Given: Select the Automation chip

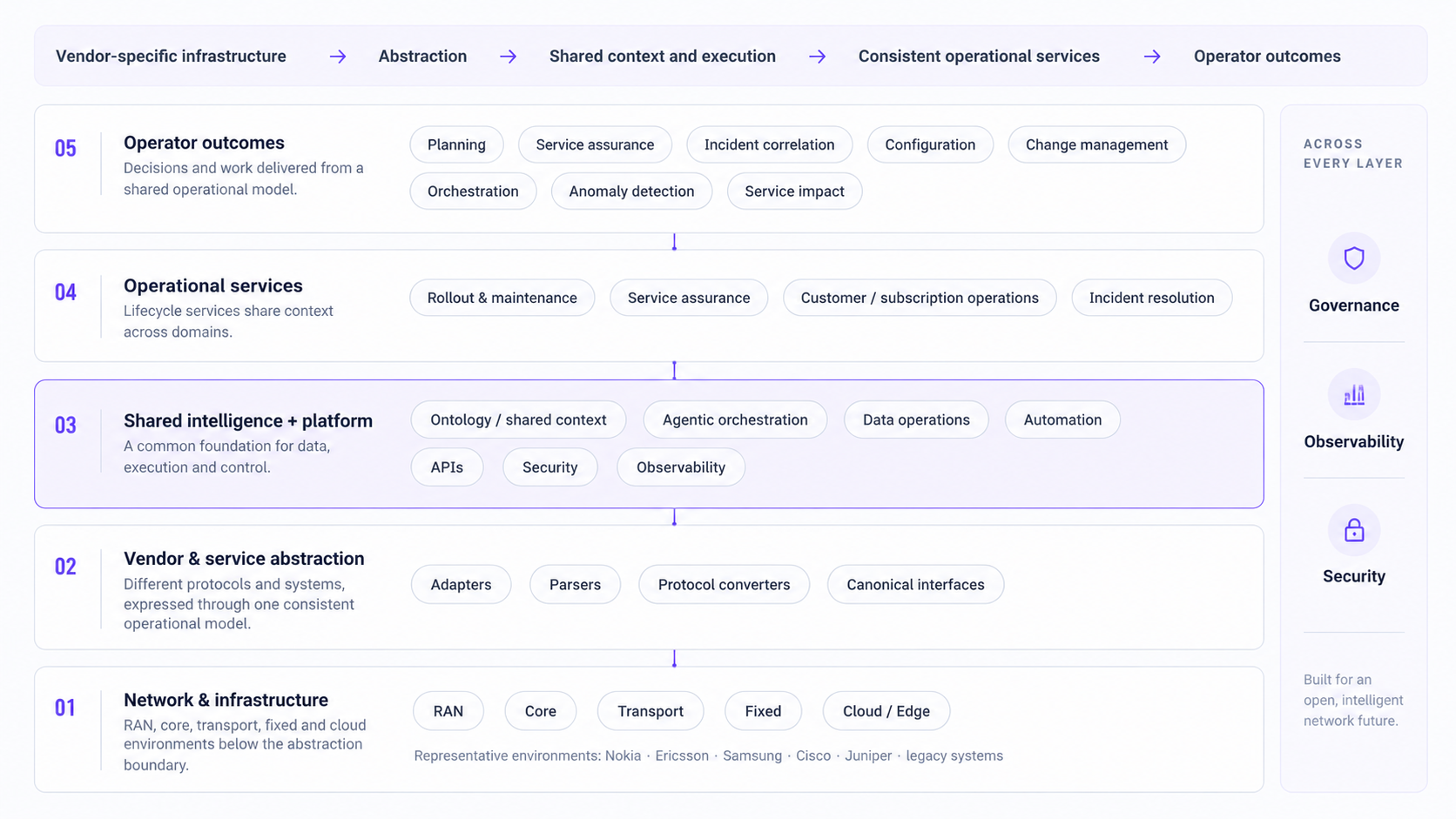Looking at the screenshot, I should pyautogui.click(x=1062, y=420).
